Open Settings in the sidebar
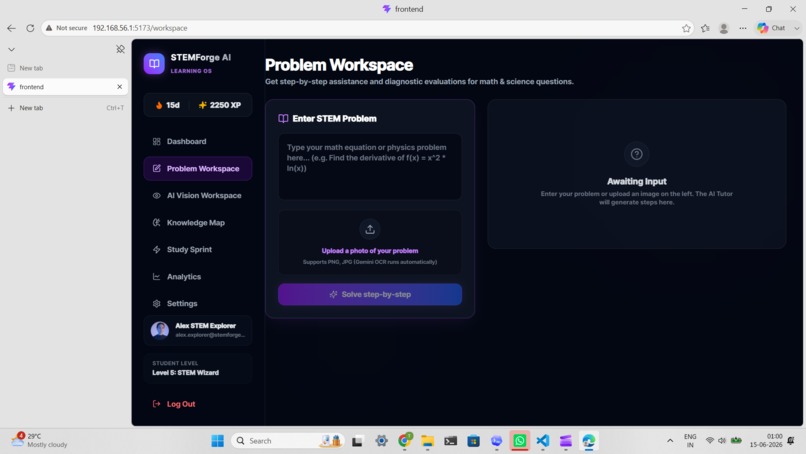Screen dimensions: 806x454 (197, 303)
